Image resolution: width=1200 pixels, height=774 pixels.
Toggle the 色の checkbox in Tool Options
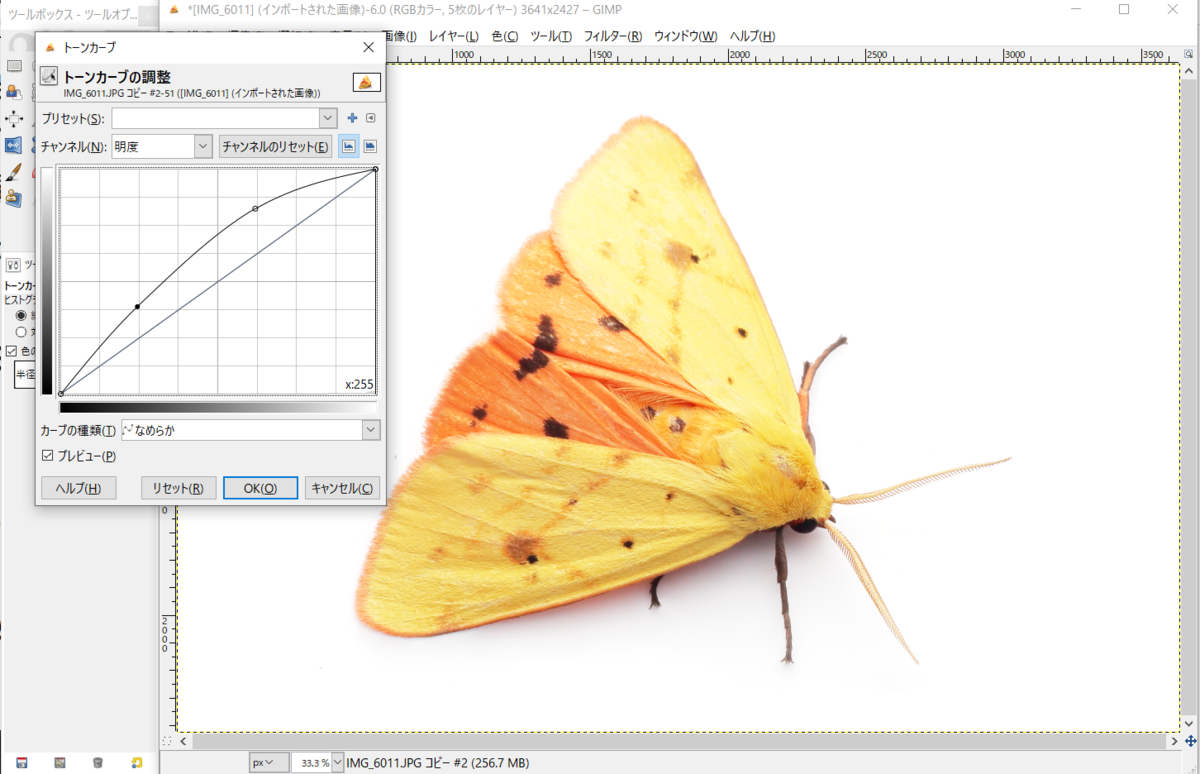[x=12, y=351]
